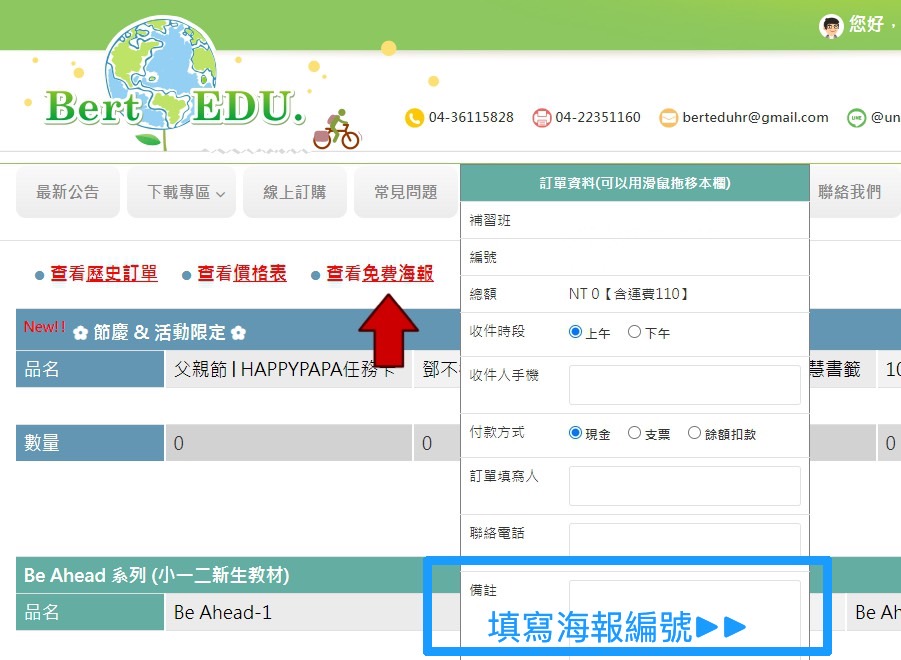Screen dimensions: 901x660
Task: Click the 收件時段 label
Action: (x=497, y=331)
